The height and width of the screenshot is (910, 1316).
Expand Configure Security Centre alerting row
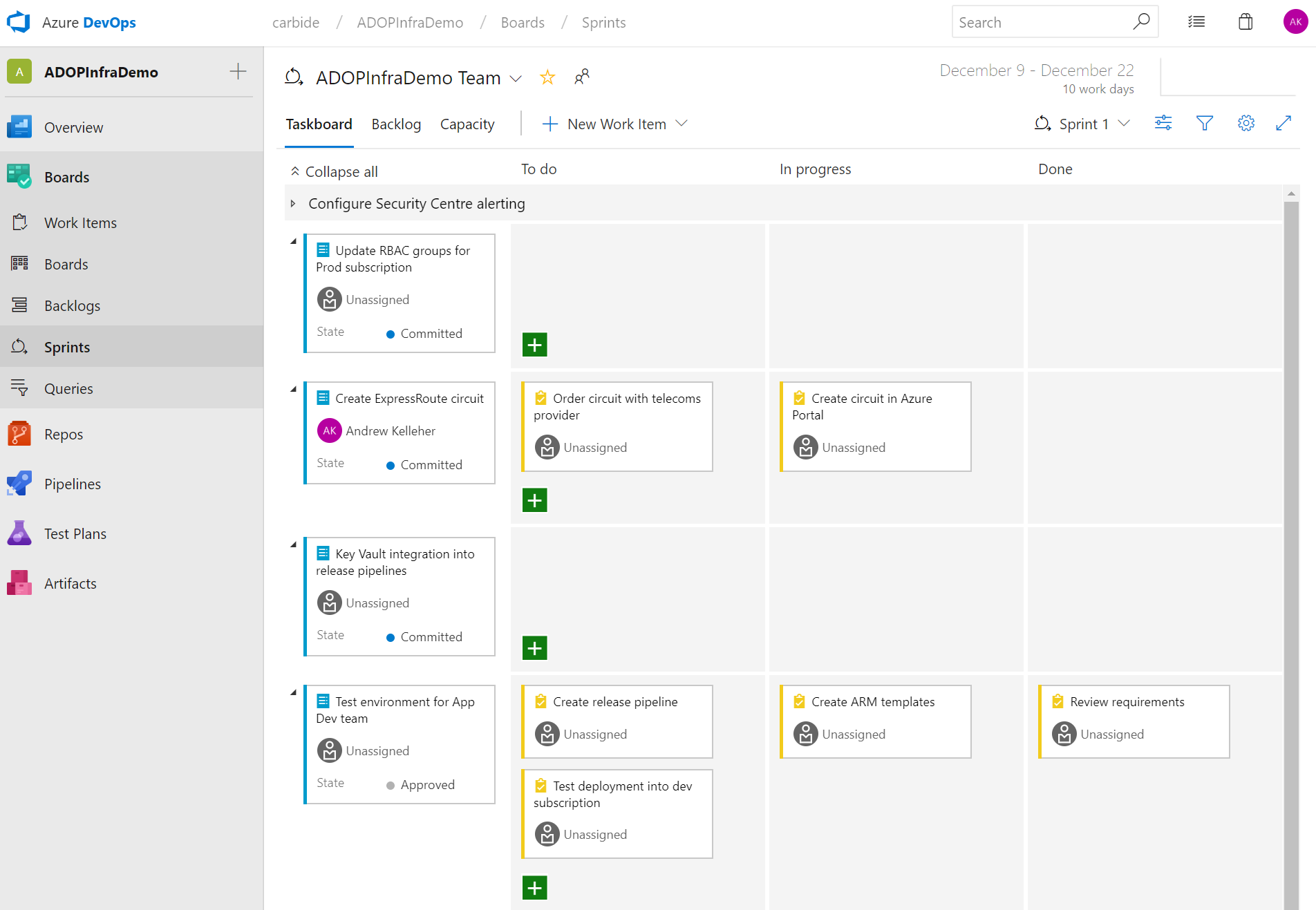(293, 204)
